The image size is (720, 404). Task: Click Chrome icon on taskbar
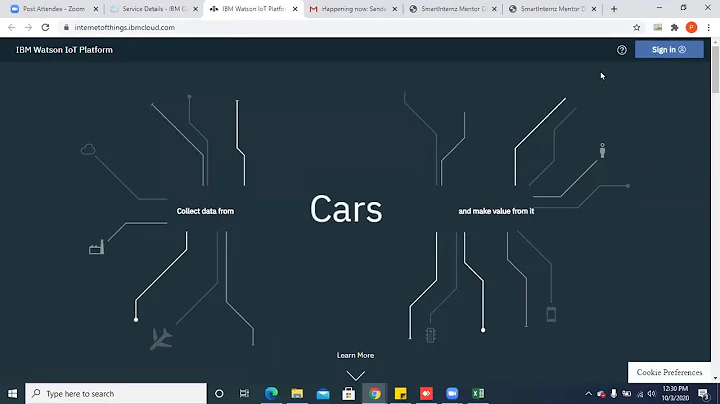[375, 393]
